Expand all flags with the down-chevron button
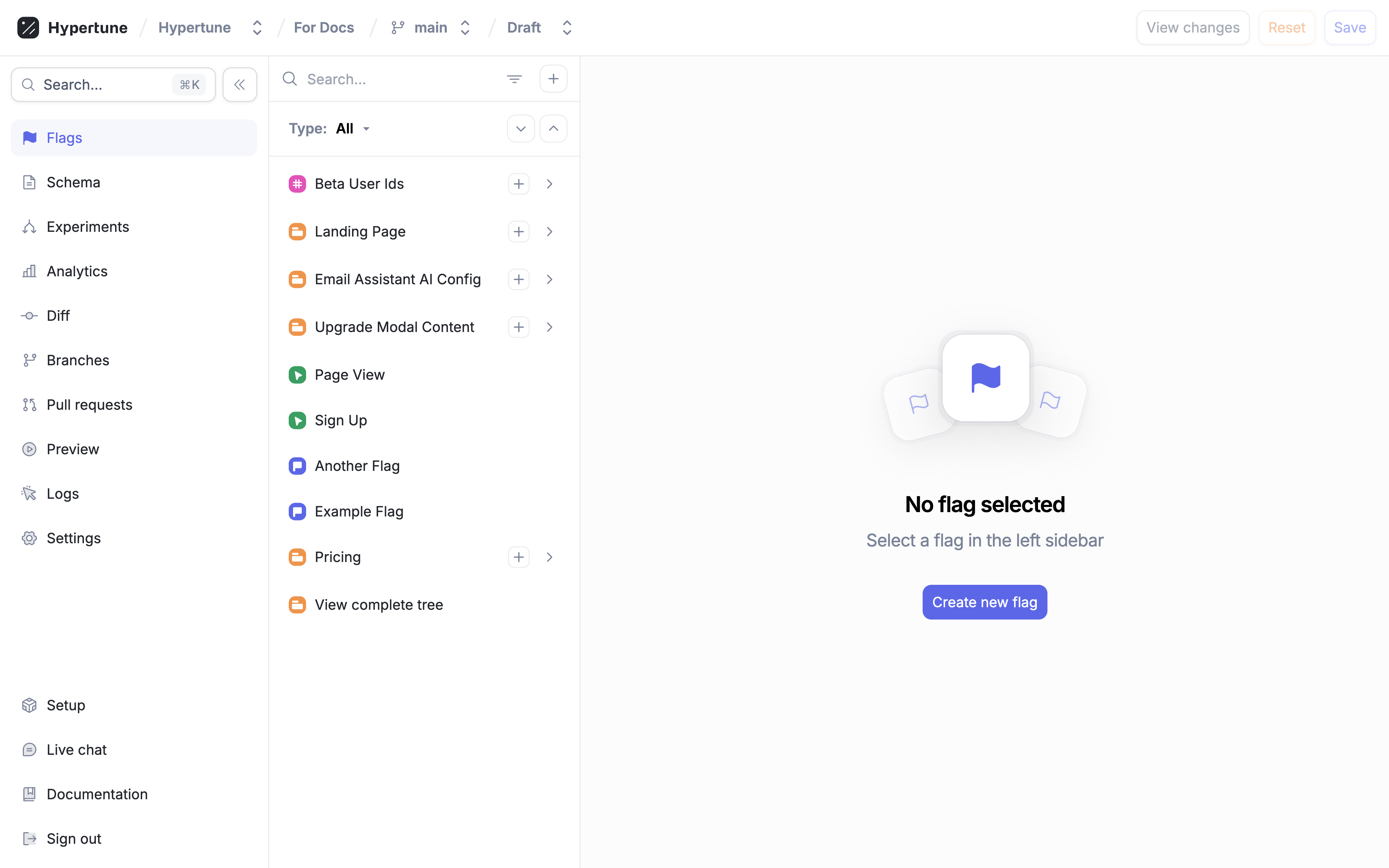The image size is (1389, 868). (x=520, y=129)
